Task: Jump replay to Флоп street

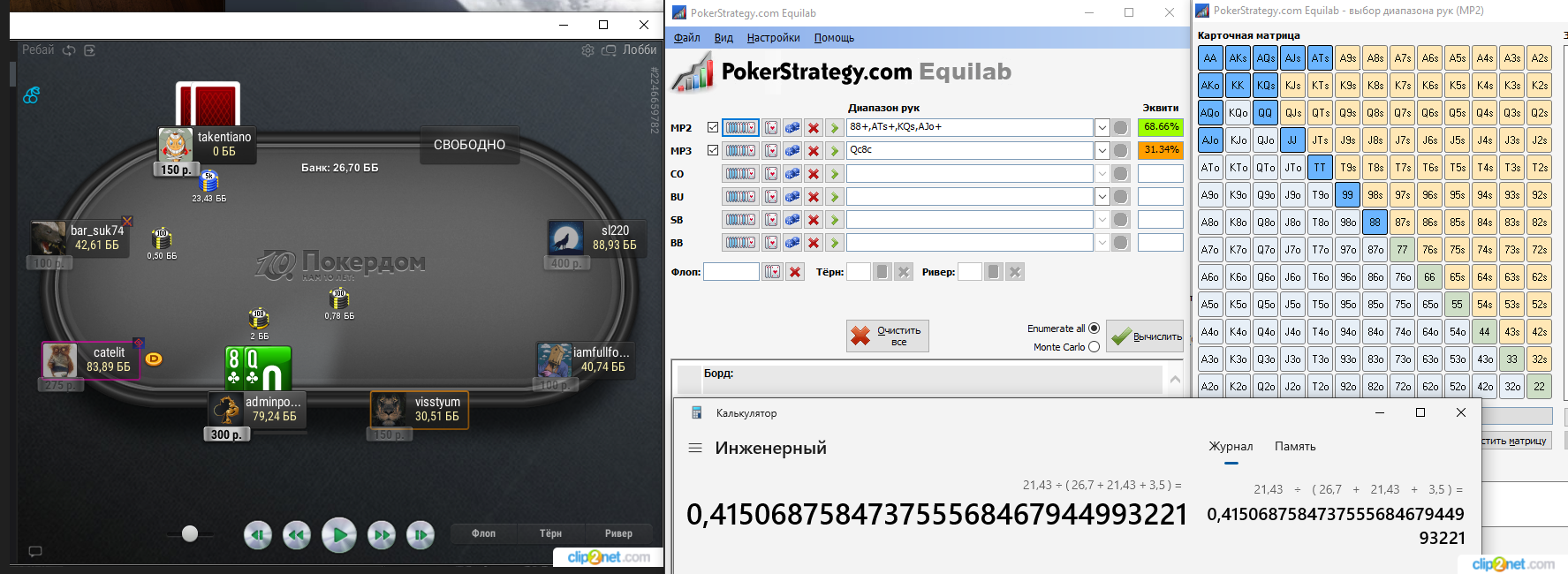Action: tap(483, 533)
